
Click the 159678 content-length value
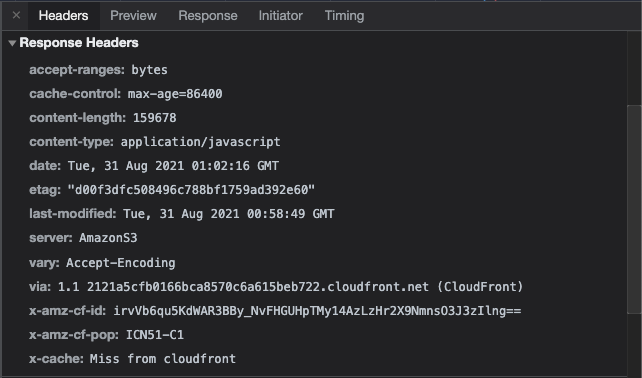pyautogui.click(x=155, y=118)
